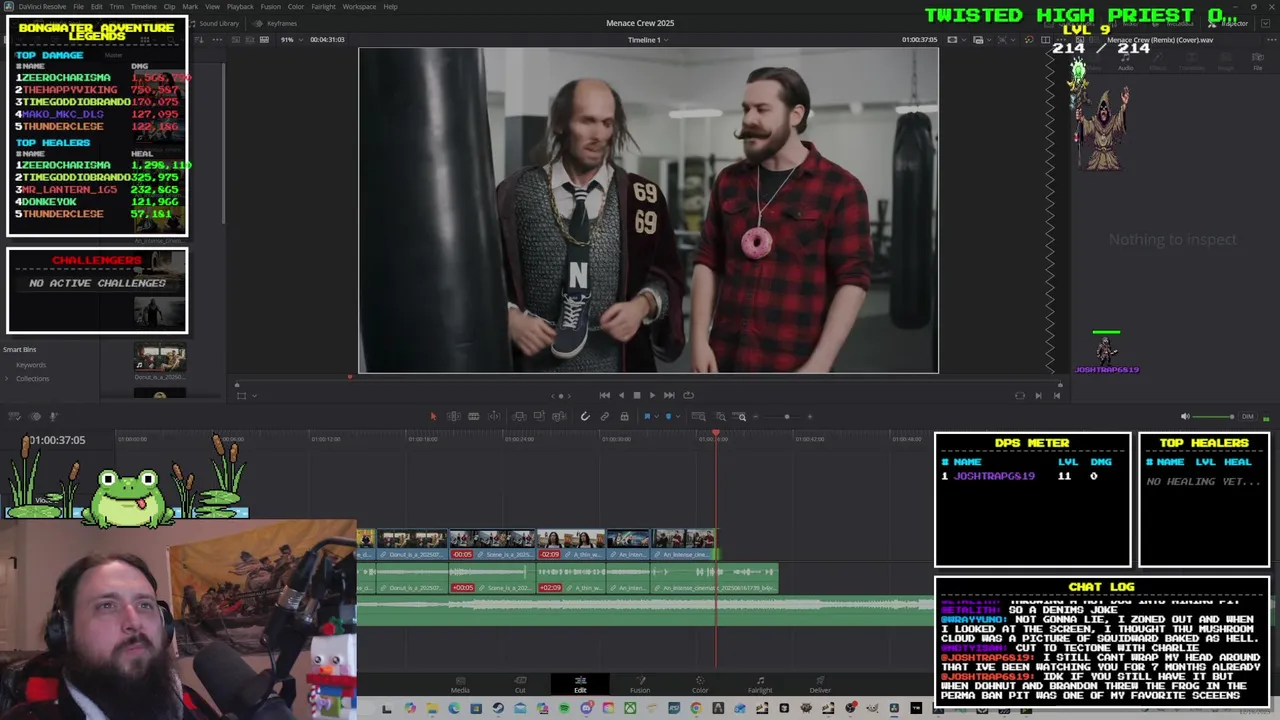This screenshot has height=720, width=1280.
Task: Open the File menu
Action: coord(78,7)
